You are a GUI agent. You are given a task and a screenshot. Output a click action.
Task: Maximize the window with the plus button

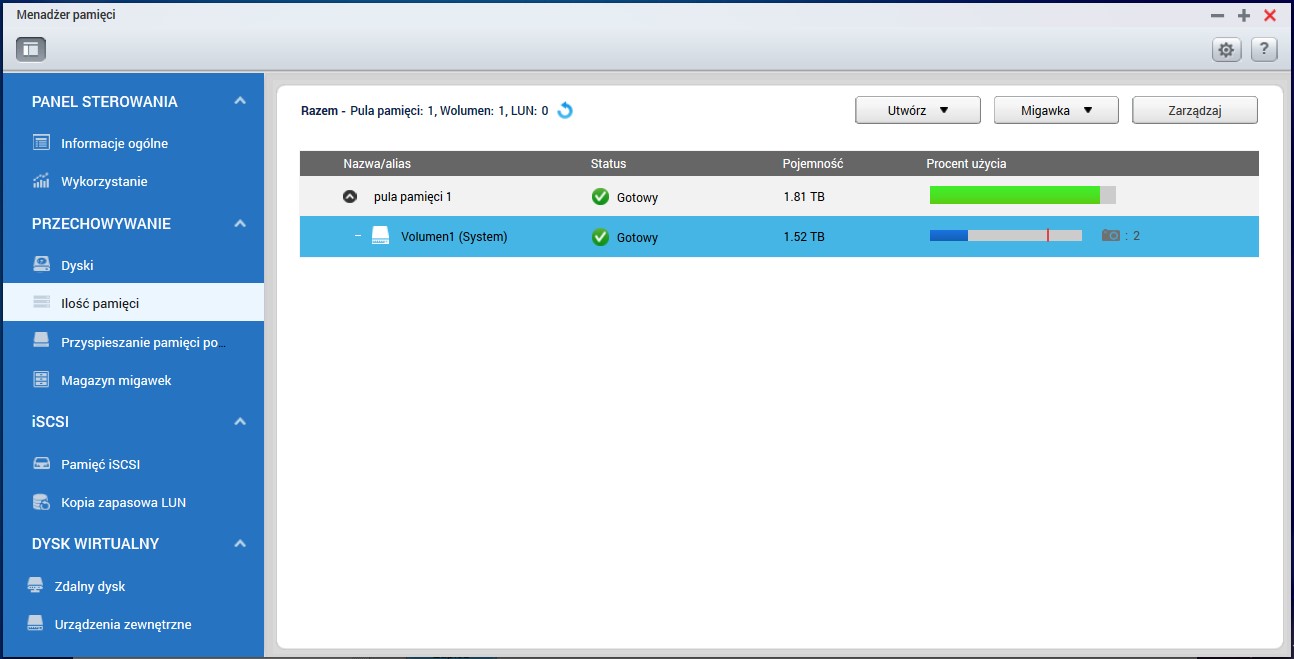pyautogui.click(x=1244, y=15)
